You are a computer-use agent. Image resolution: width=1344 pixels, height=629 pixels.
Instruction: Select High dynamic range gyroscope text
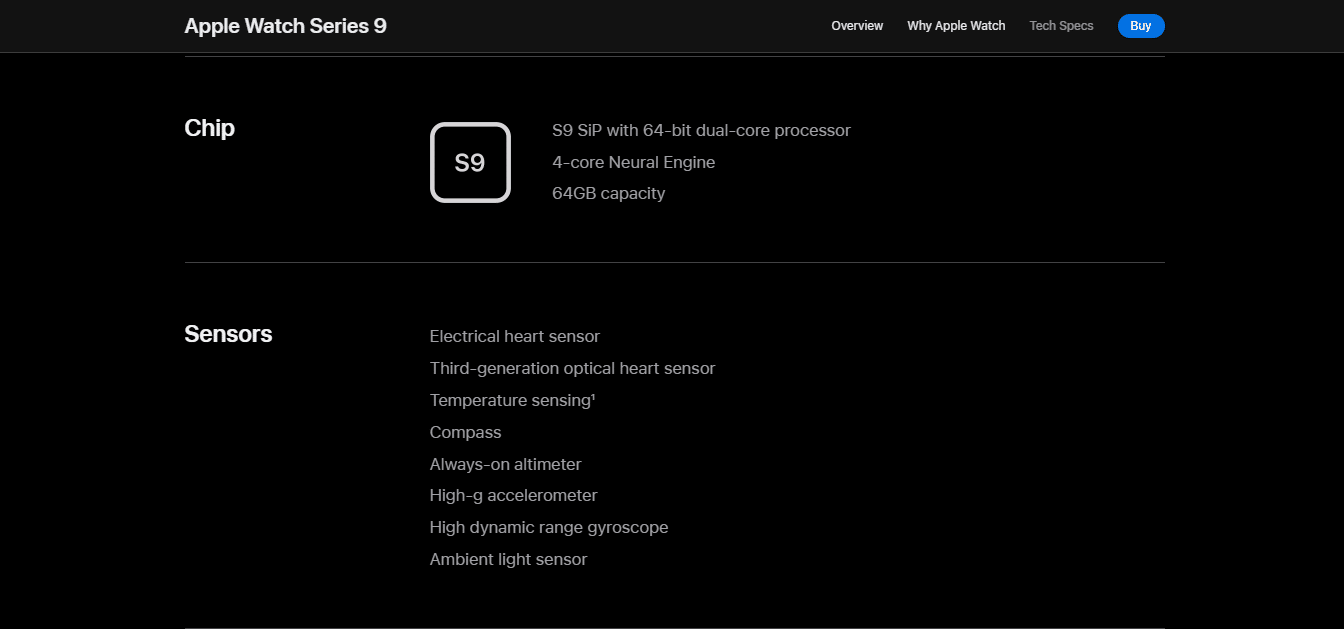pos(548,528)
